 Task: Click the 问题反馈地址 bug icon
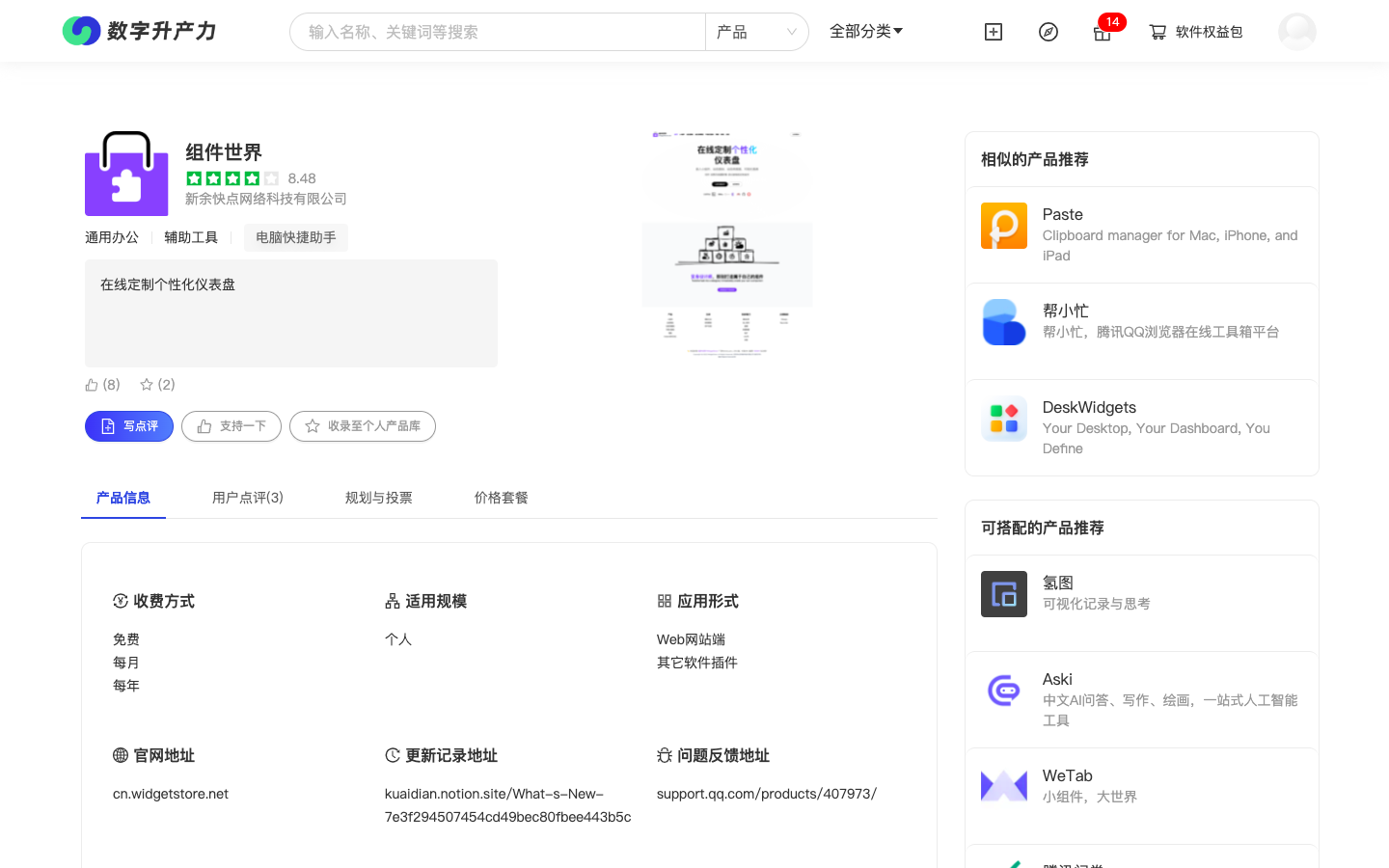pos(665,755)
